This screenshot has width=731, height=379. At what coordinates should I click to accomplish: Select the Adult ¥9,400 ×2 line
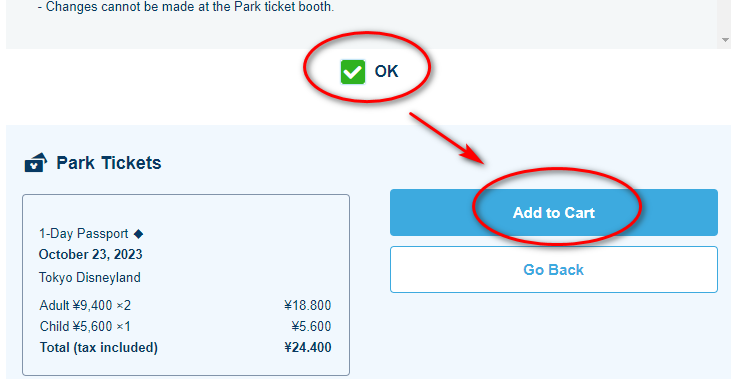85,305
